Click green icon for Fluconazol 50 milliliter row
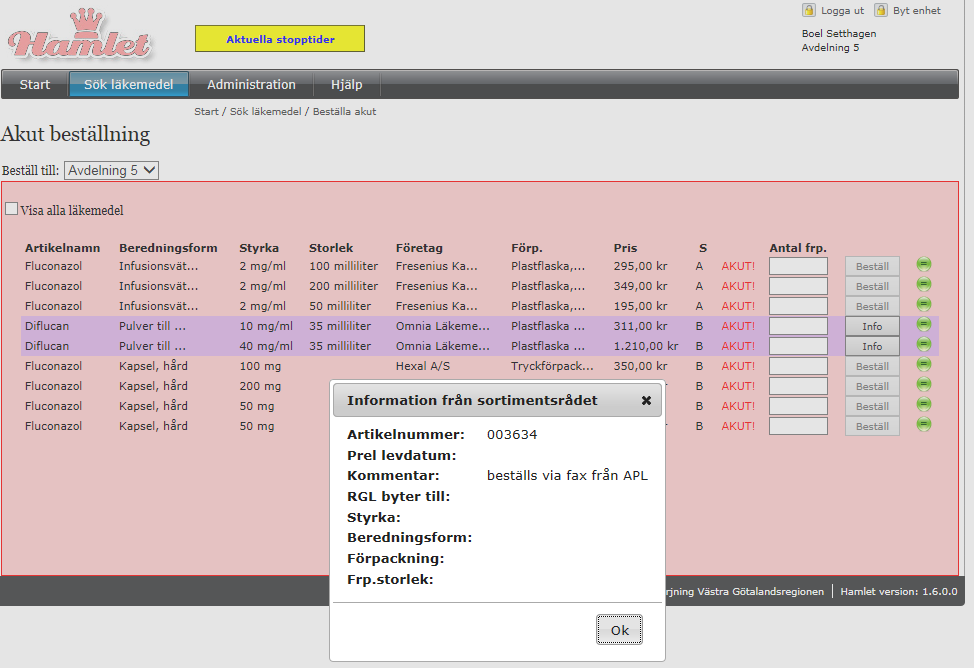 click(x=924, y=304)
